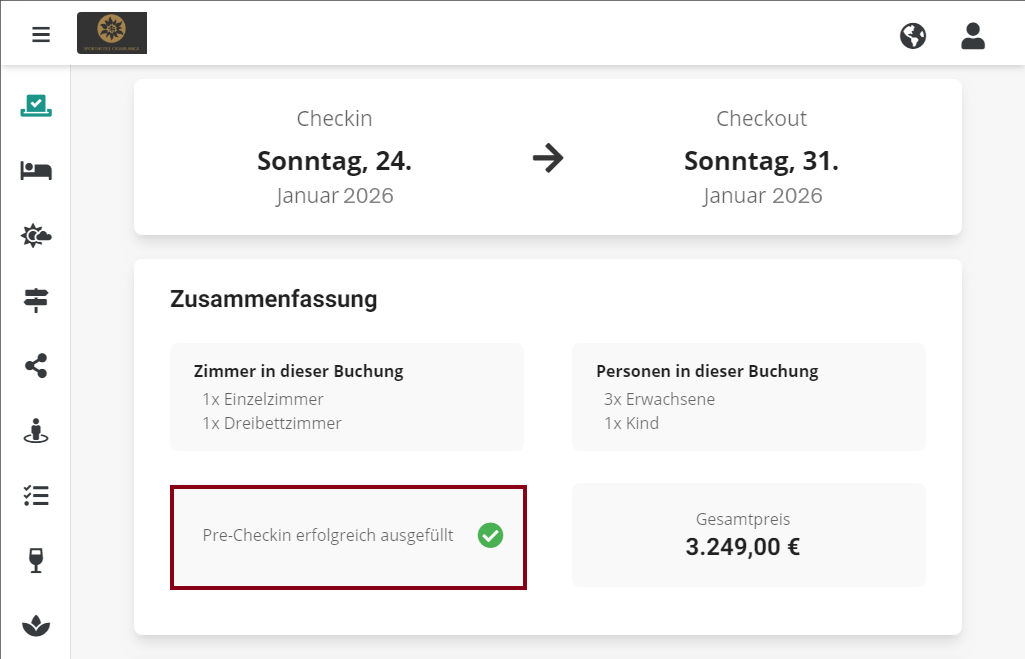Viewport: 1025px width, 659px height.
Task: Open the user profile icon
Action: 972,34
